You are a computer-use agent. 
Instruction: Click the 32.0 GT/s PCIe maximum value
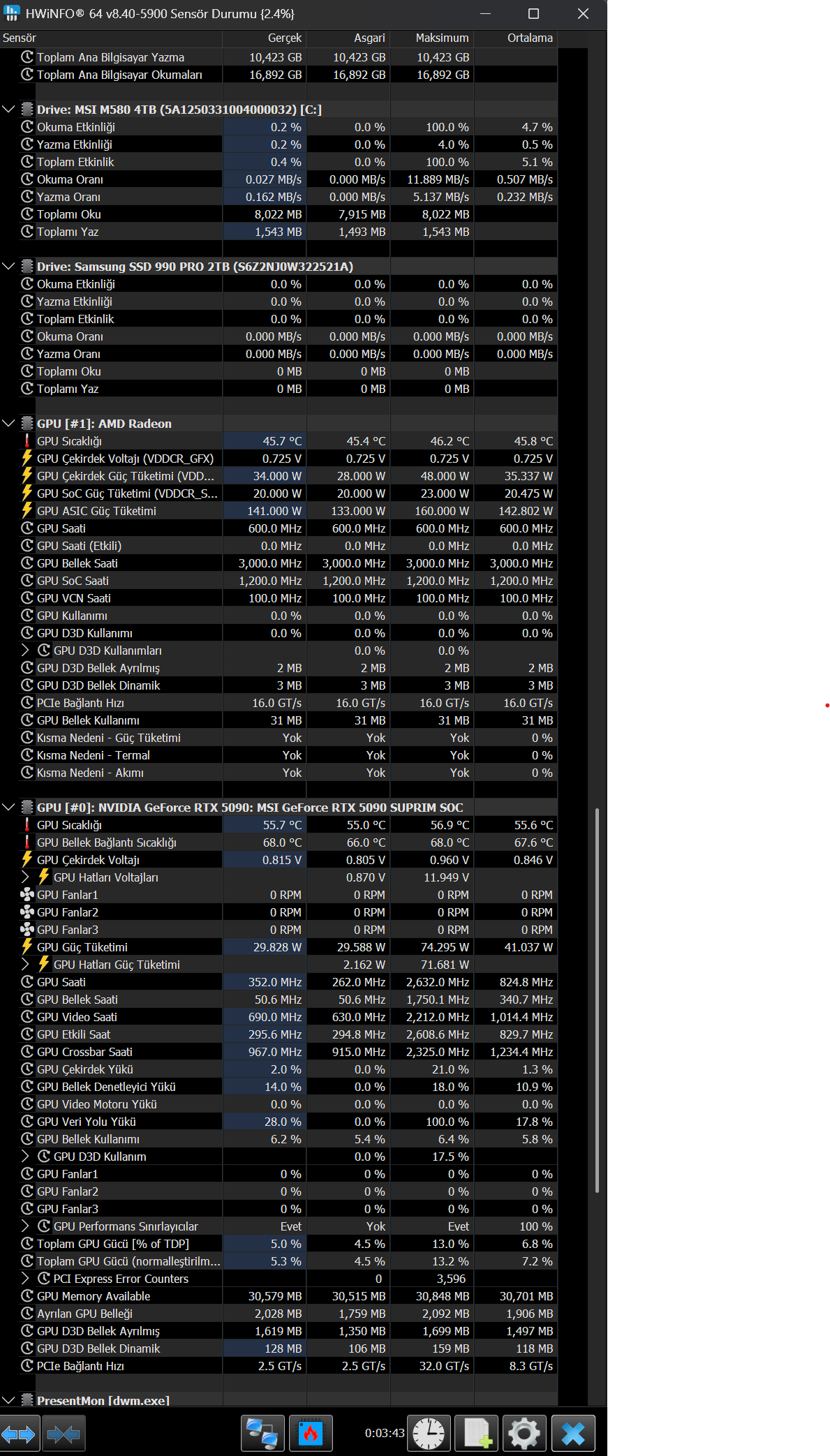[431, 1366]
